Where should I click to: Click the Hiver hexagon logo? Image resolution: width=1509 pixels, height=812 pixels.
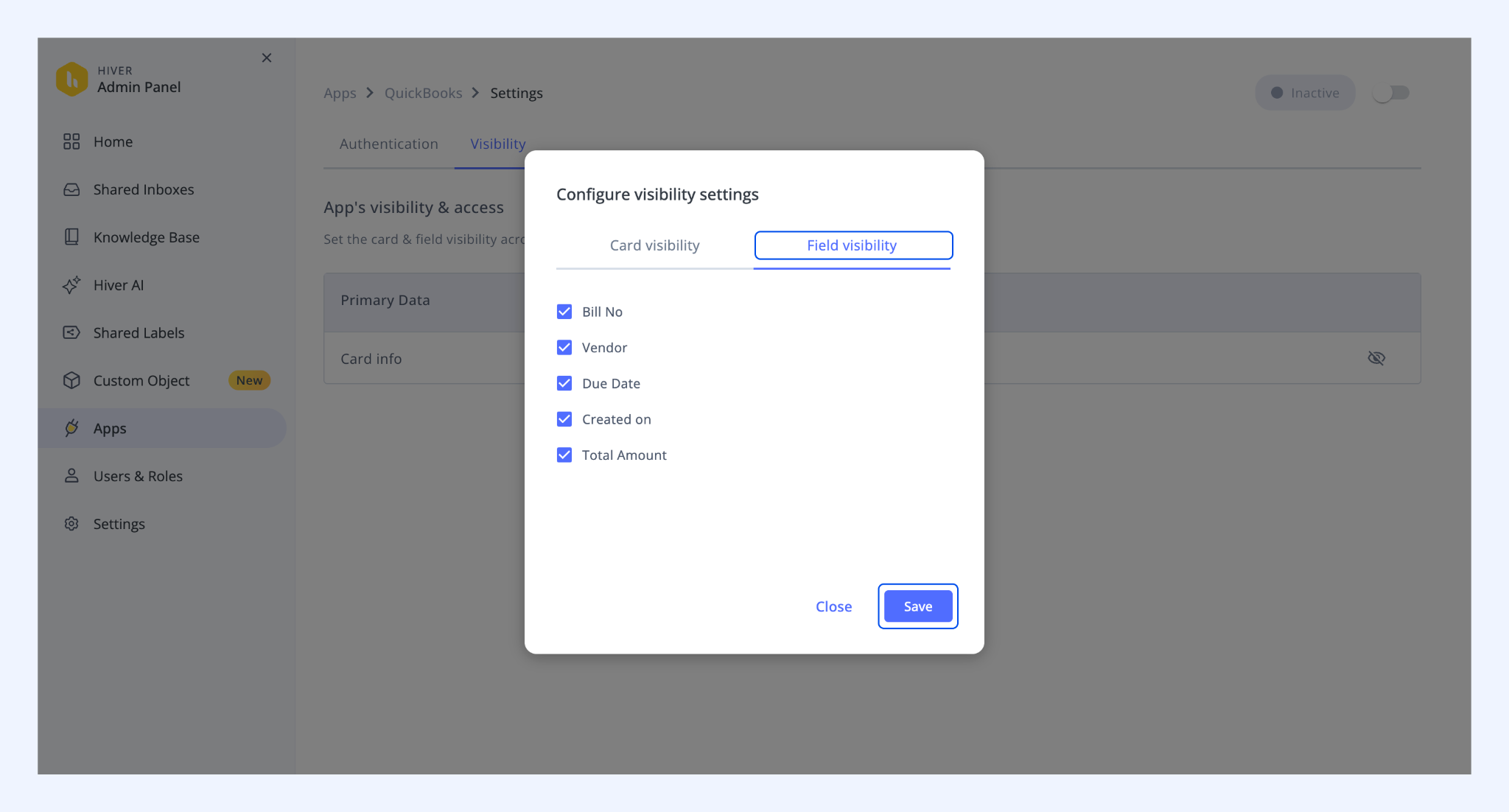click(x=71, y=79)
